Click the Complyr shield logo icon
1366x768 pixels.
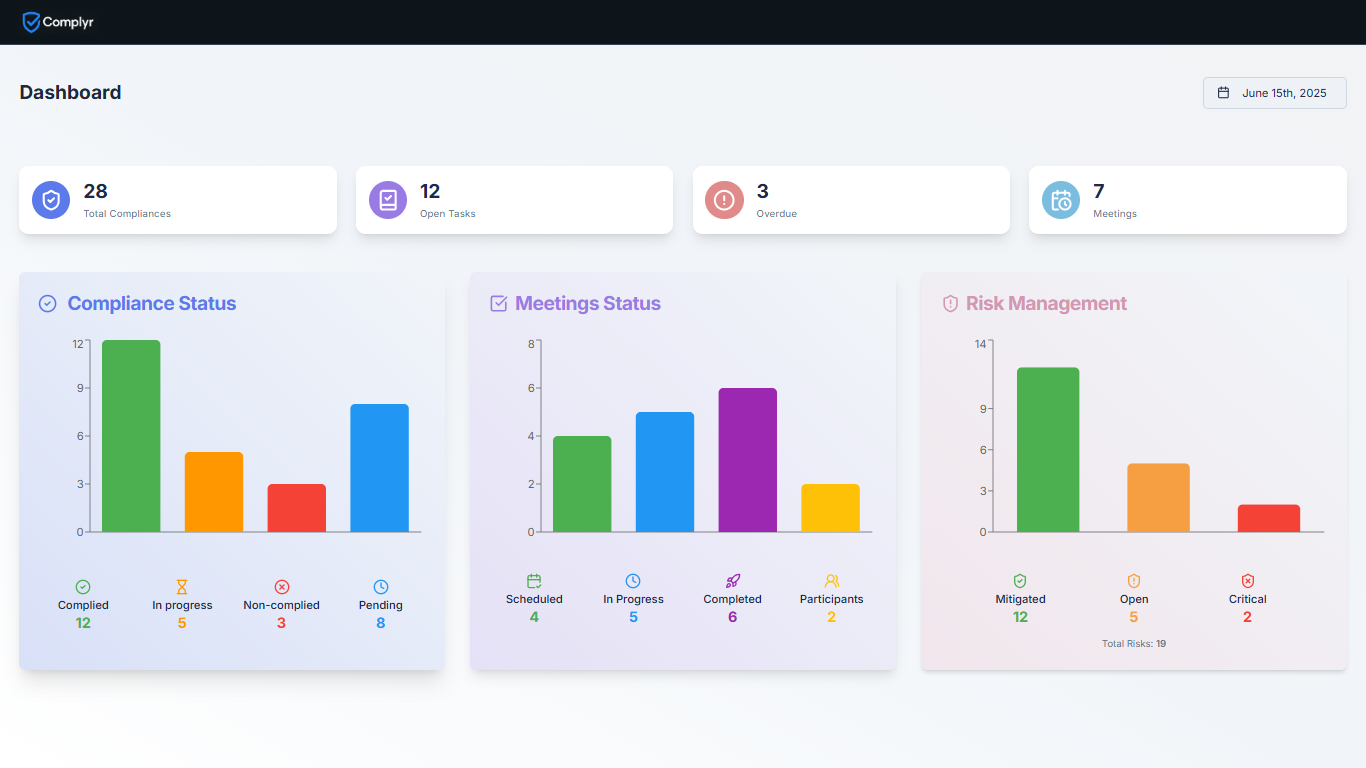coord(32,22)
